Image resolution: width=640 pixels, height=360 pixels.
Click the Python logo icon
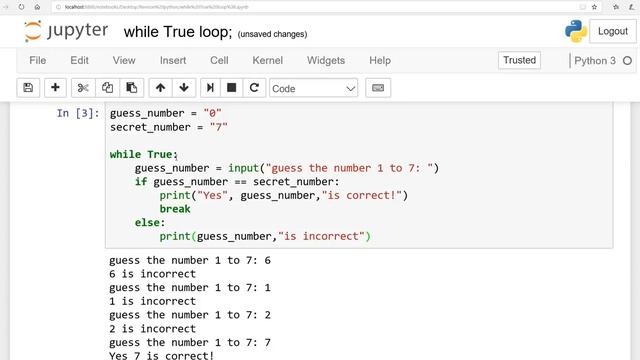click(x=576, y=31)
